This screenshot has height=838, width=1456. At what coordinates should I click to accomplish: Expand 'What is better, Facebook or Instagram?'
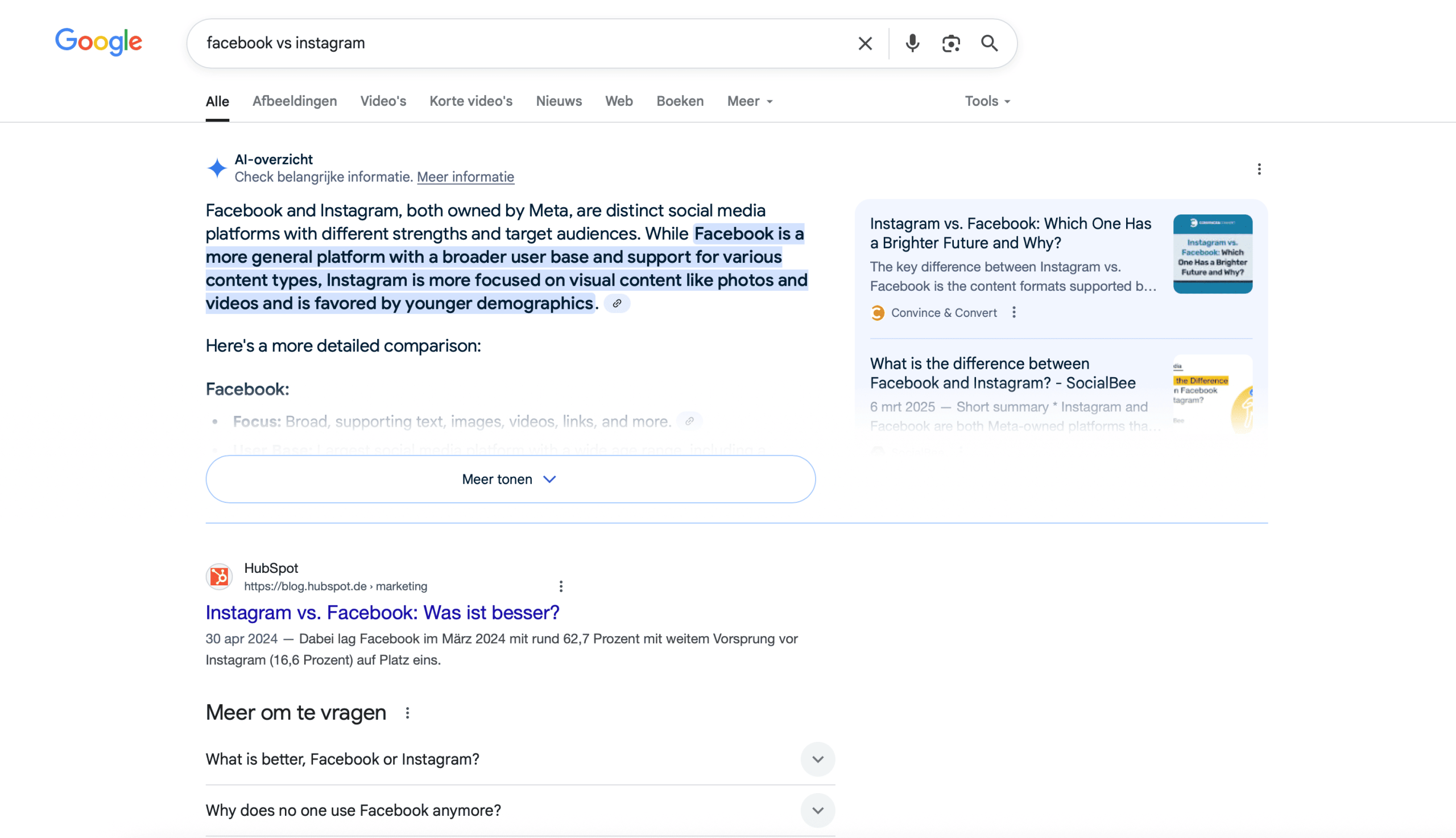coord(520,759)
